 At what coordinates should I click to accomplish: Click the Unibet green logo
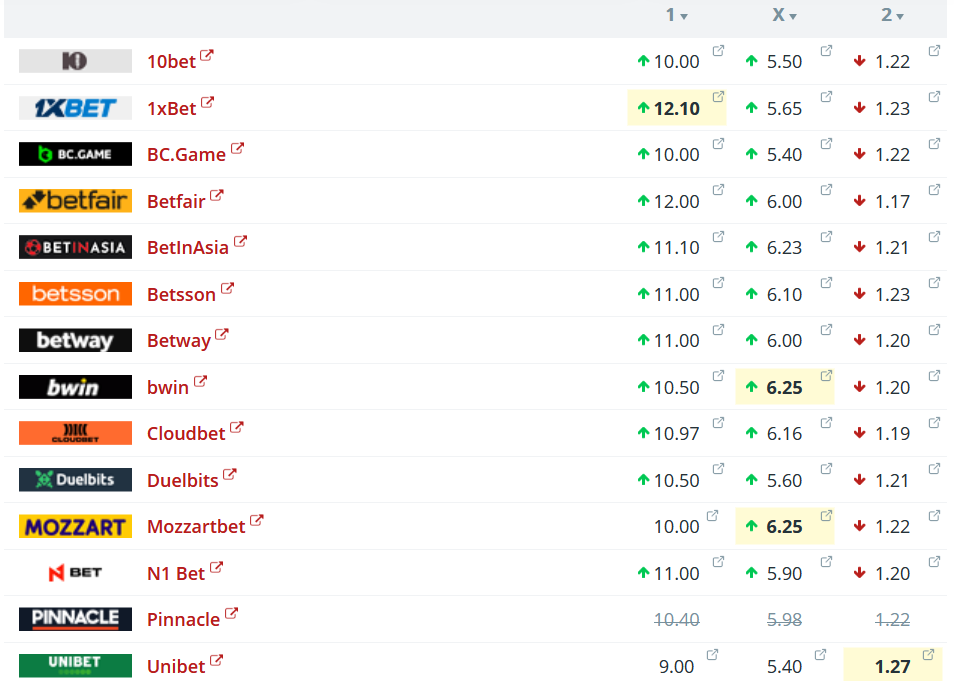click(x=75, y=666)
